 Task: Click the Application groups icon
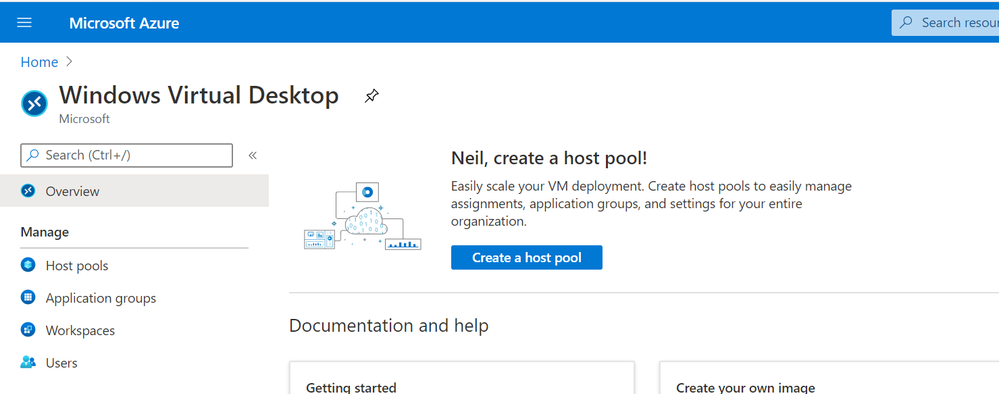tap(28, 297)
